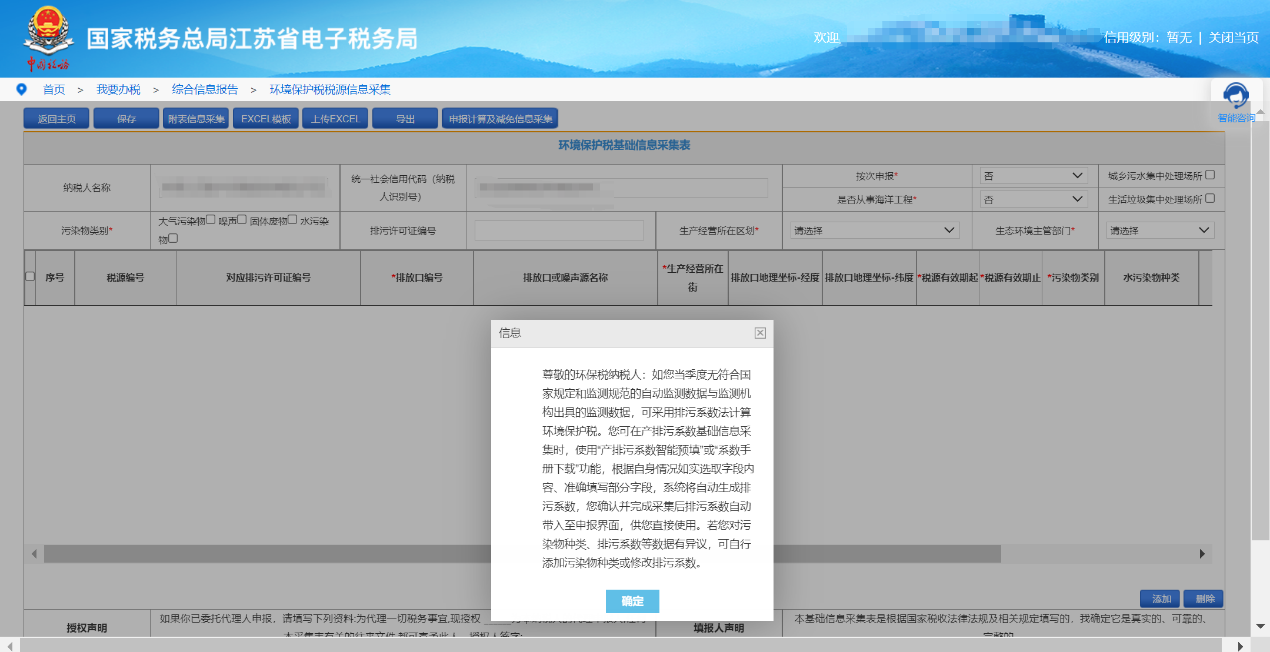This screenshot has width=1270, height=652.
Task: Click the national tax emblem logo
Action: 46,34
